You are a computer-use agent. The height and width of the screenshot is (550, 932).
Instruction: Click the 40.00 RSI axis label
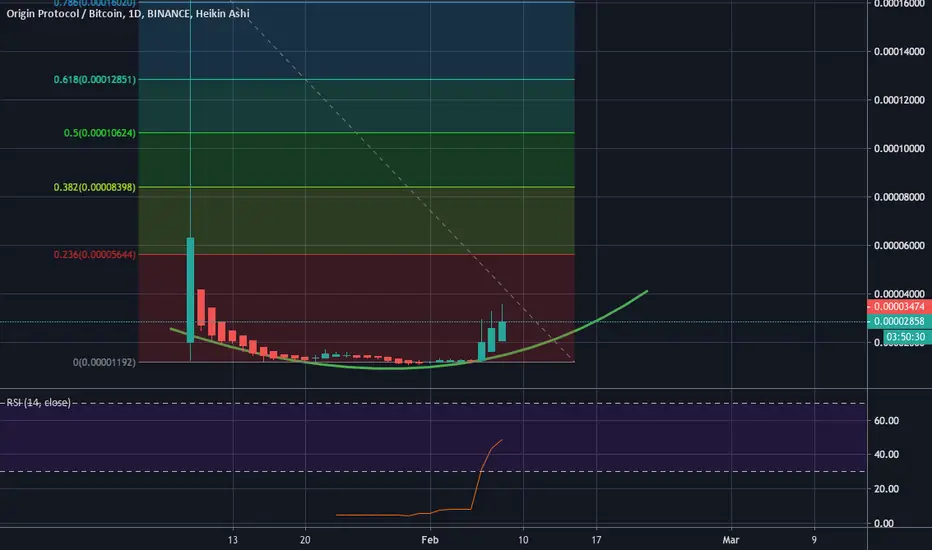click(886, 454)
